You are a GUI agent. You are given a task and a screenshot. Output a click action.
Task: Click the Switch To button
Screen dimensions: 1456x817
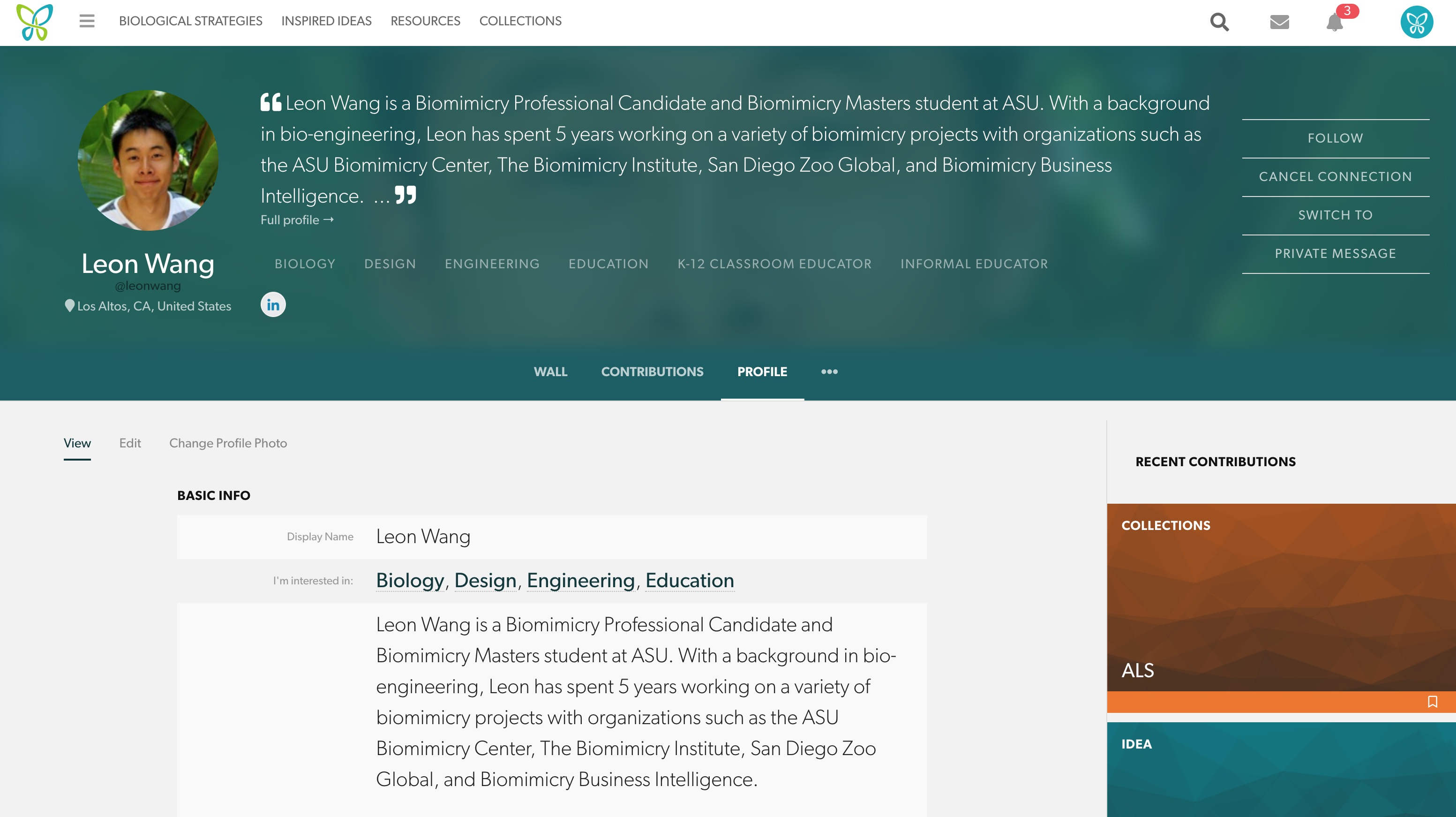pos(1335,215)
